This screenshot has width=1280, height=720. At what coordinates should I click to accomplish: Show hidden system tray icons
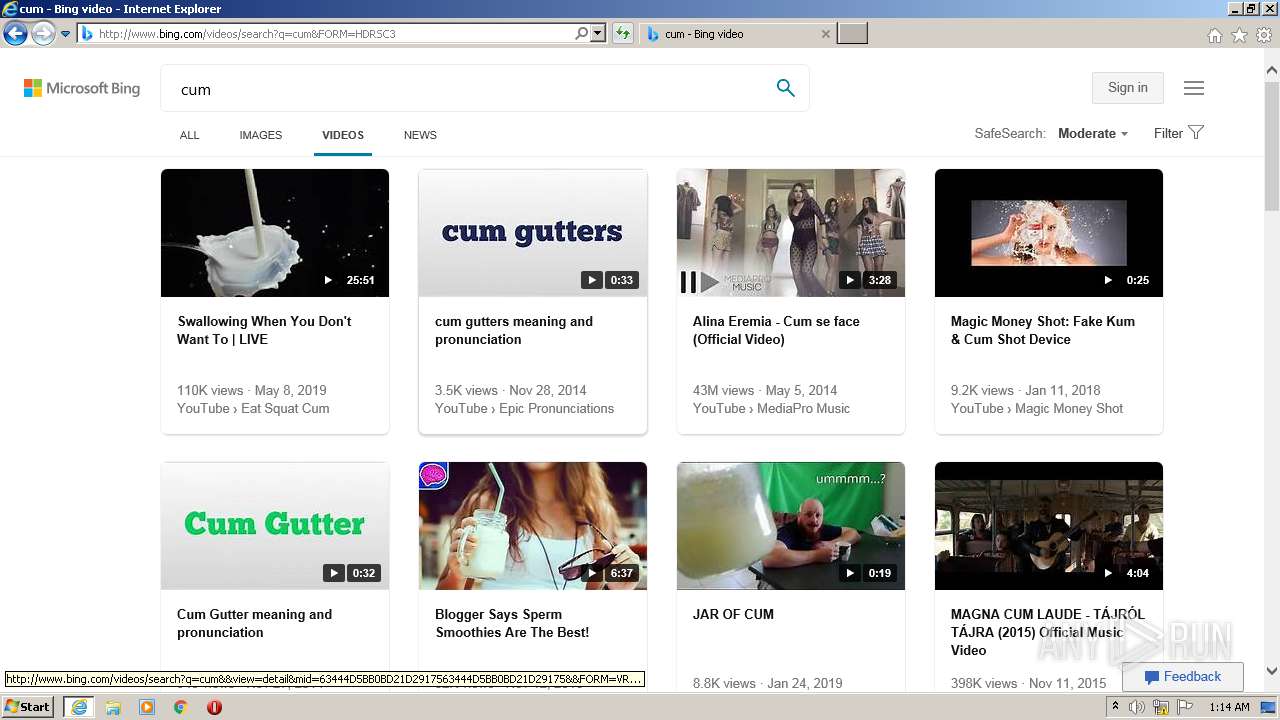click(1115, 707)
